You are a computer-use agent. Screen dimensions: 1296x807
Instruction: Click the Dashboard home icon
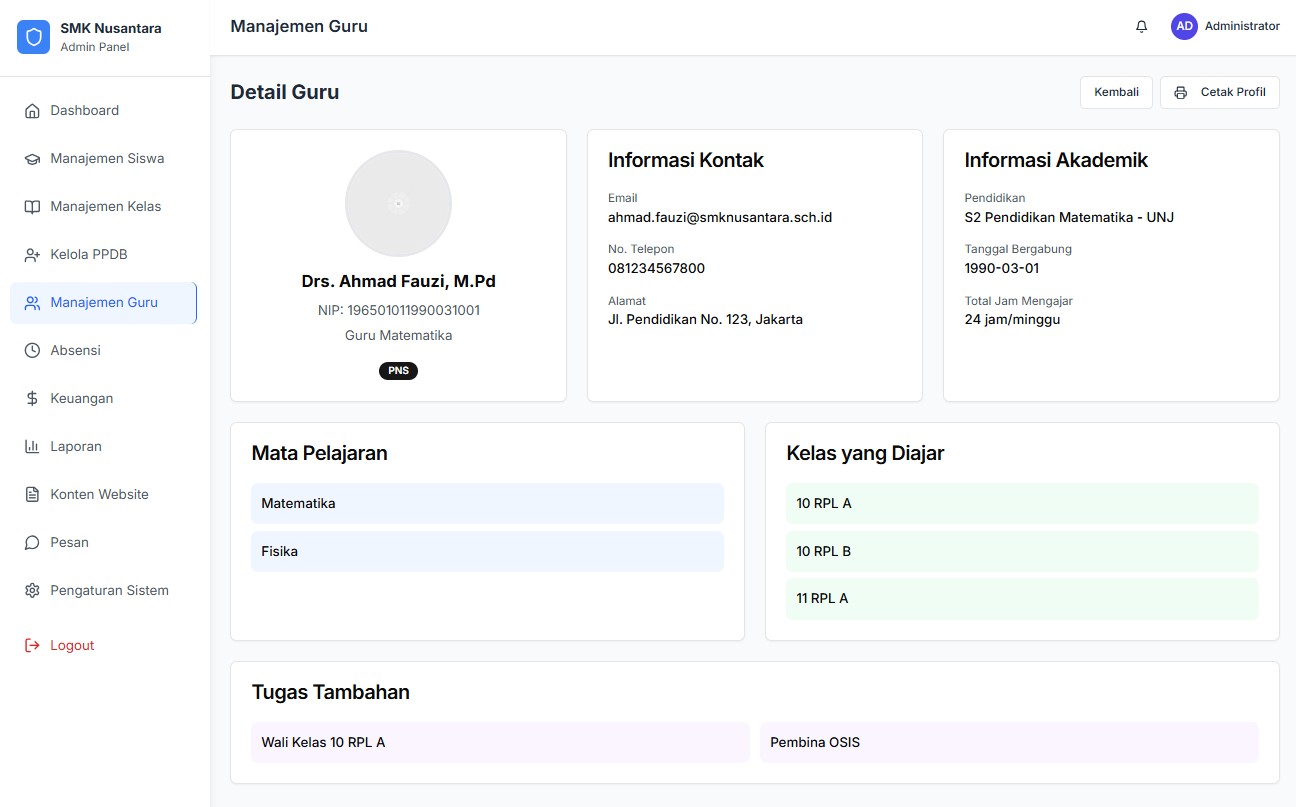[32, 111]
